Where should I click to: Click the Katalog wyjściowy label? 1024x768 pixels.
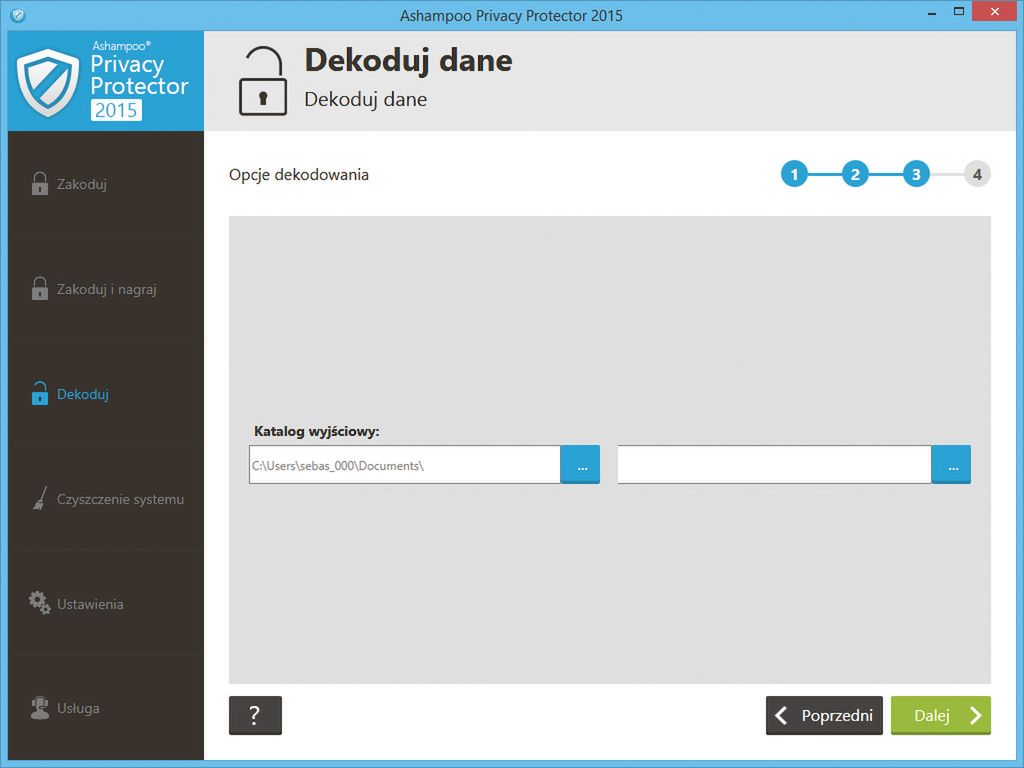click(x=317, y=432)
